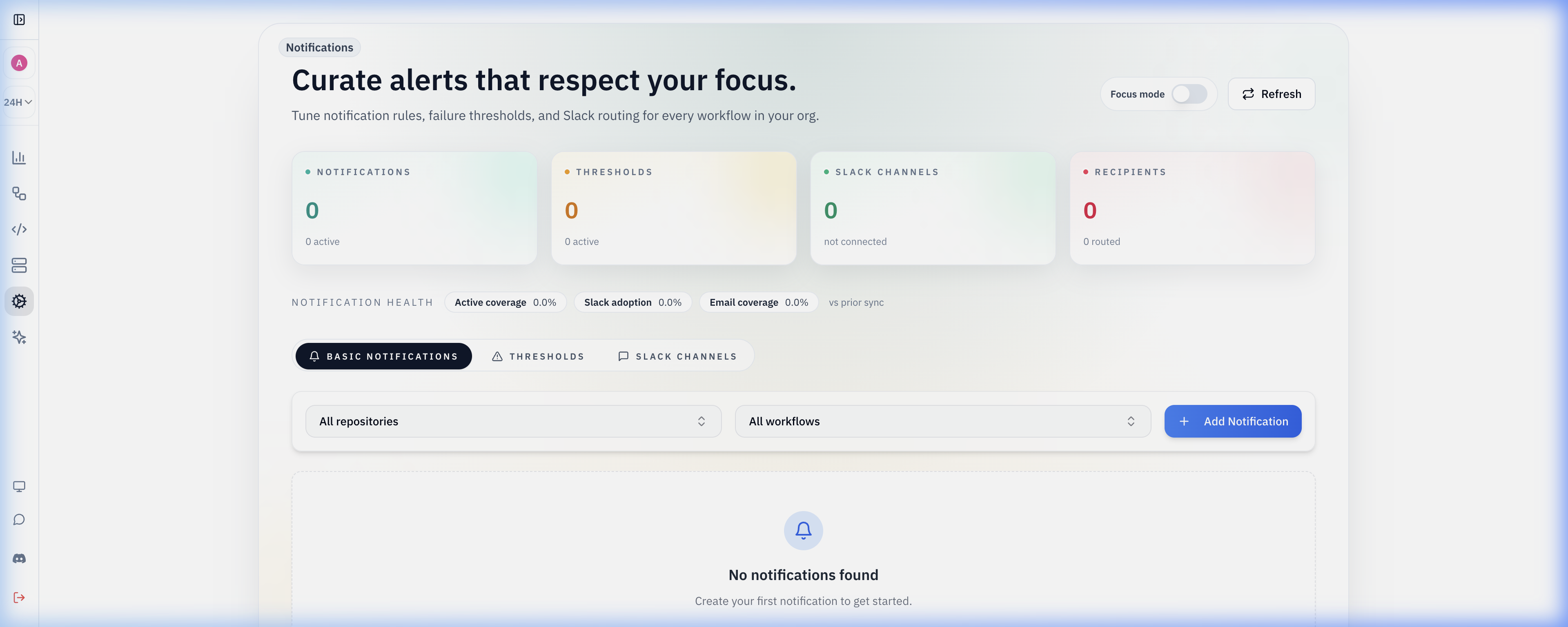The width and height of the screenshot is (1568, 627).
Task: Toggle the Slack adoption health chip
Action: (633, 302)
